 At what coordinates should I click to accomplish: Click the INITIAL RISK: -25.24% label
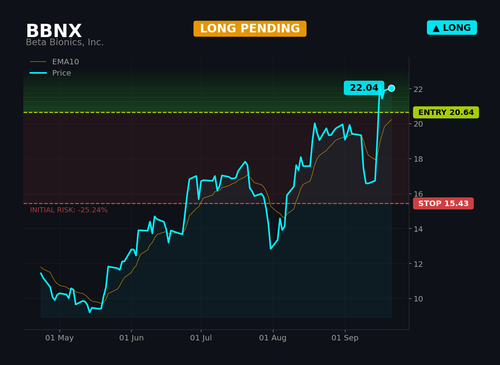point(69,210)
